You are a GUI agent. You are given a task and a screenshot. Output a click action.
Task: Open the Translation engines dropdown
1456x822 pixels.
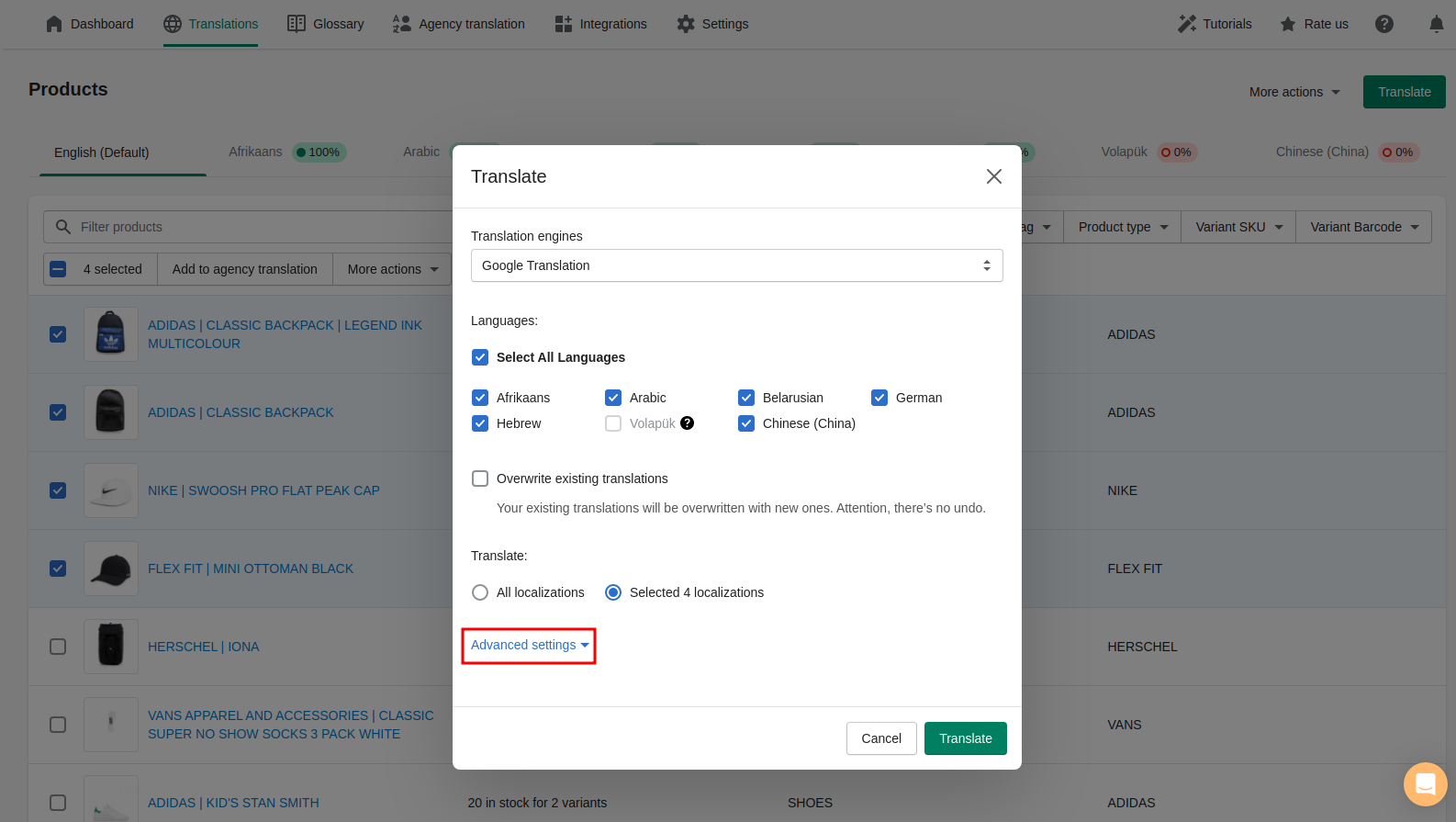click(x=736, y=265)
